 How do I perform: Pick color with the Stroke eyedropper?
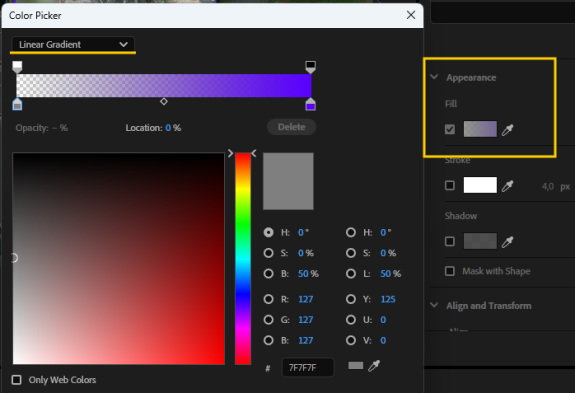coord(508,186)
